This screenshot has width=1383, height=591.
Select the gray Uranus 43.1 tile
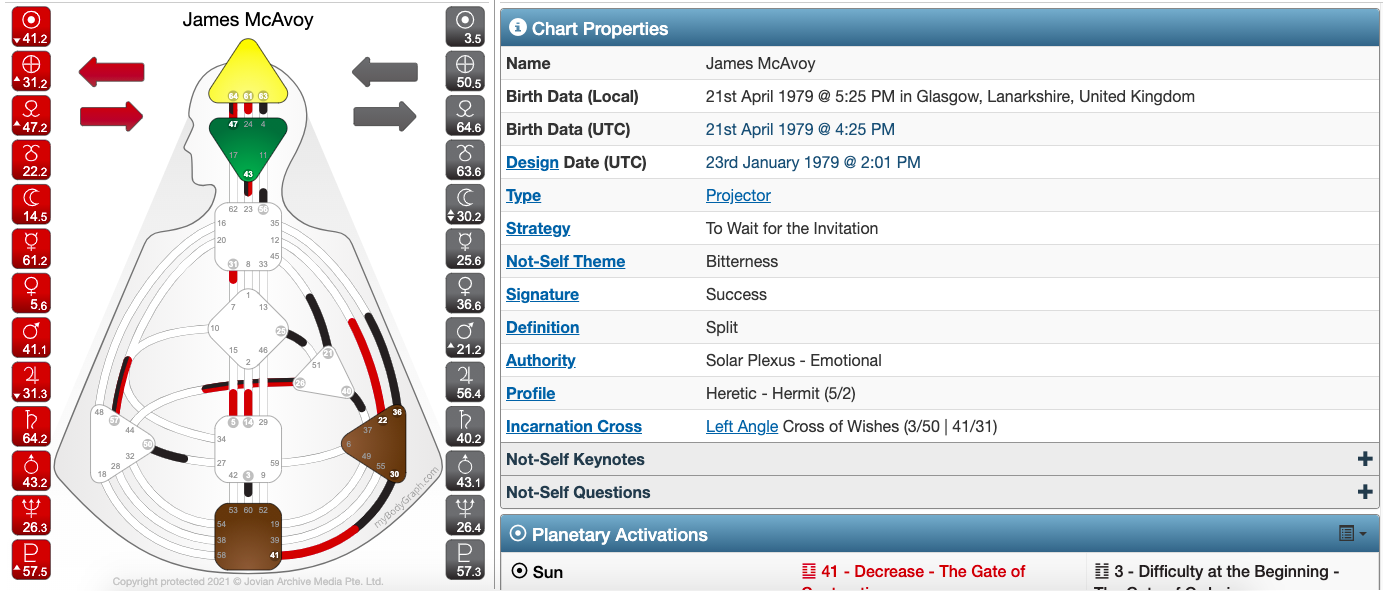coord(464,471)
